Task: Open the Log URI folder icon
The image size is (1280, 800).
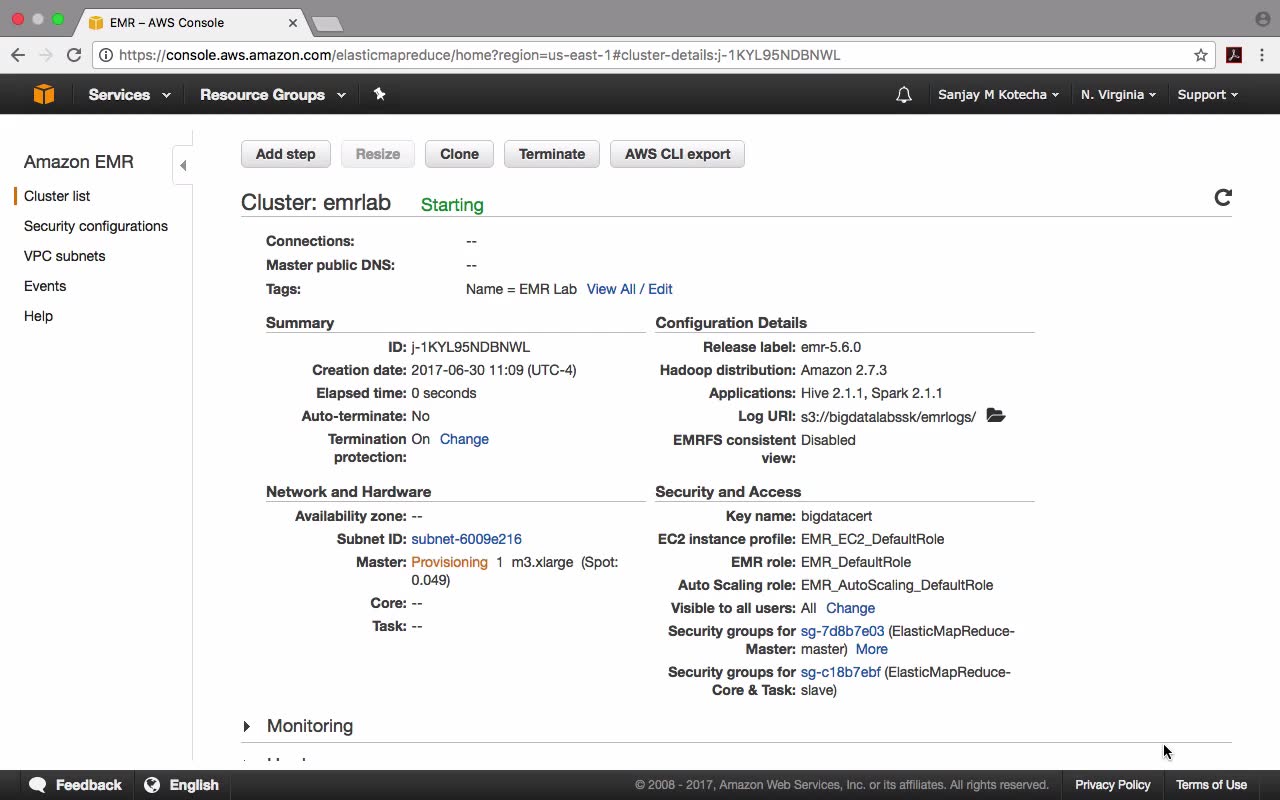Action: (995, 415)
